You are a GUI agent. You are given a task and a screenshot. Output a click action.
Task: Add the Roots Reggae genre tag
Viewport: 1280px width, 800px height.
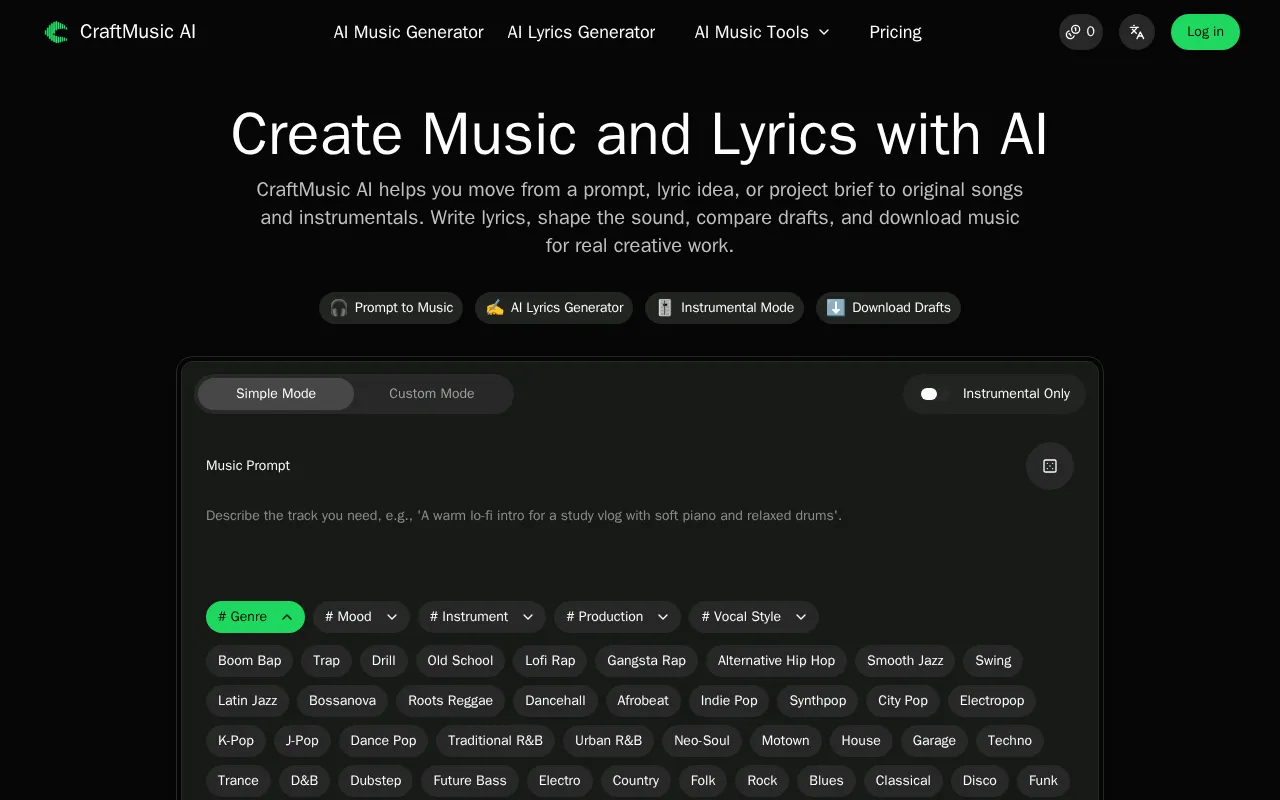(x=450, y=701)
